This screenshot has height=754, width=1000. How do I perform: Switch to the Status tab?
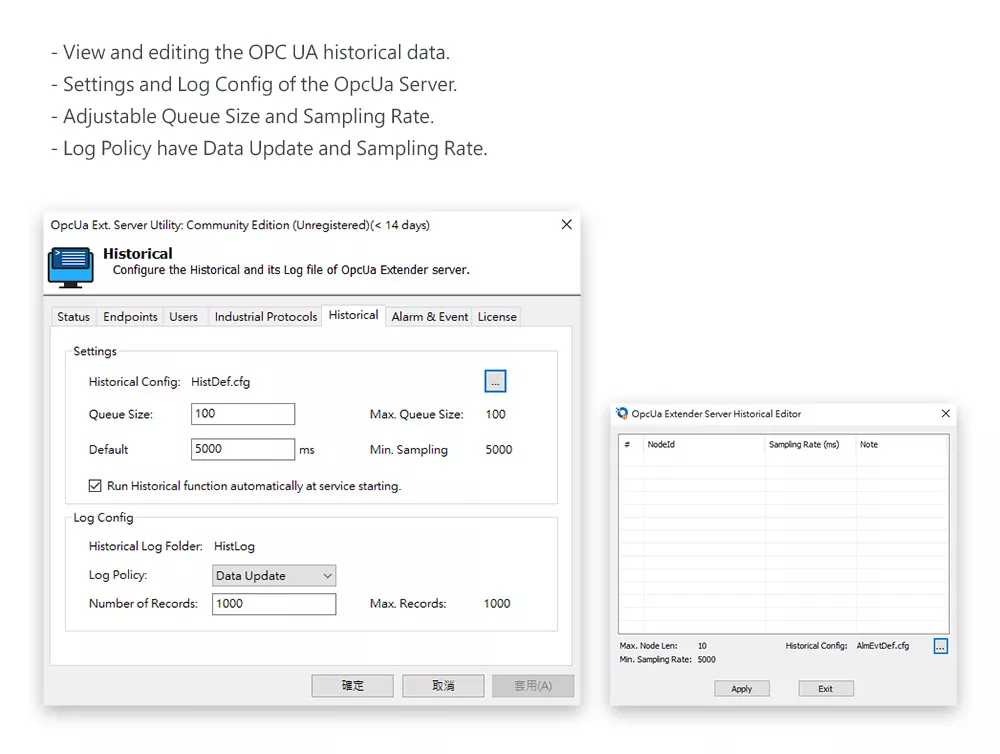pos(73,317)
